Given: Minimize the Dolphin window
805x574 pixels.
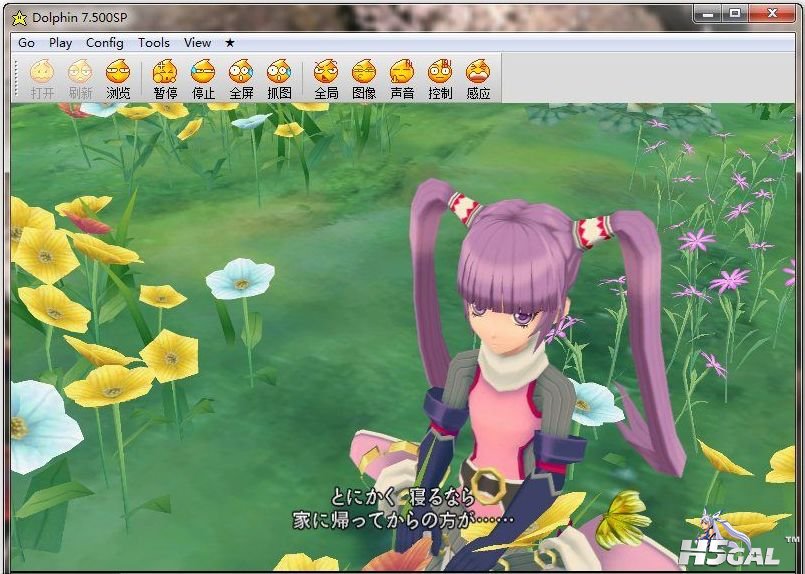Looking at the screenshot, I should pyautogui.click(x=708, y=14).
